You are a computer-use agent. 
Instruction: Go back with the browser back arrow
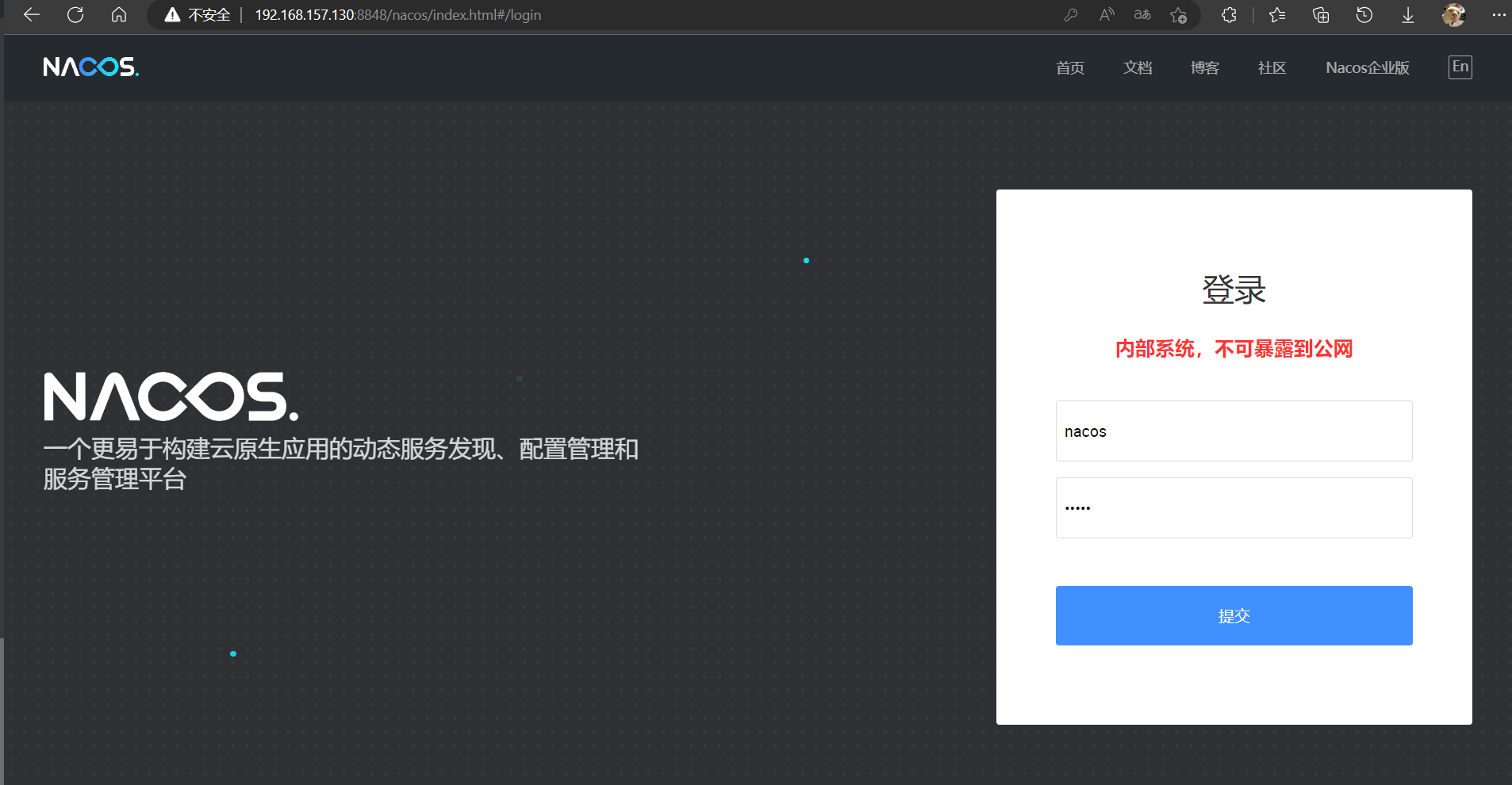32,15
